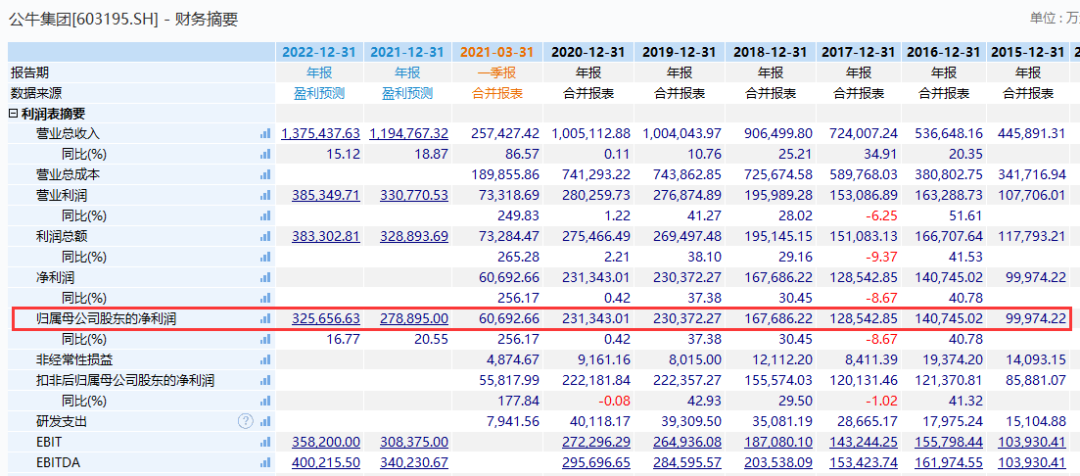Screen dimensions: 1080x476
Task: Click chart icon on EBITDA row
Action: point(265,463)
